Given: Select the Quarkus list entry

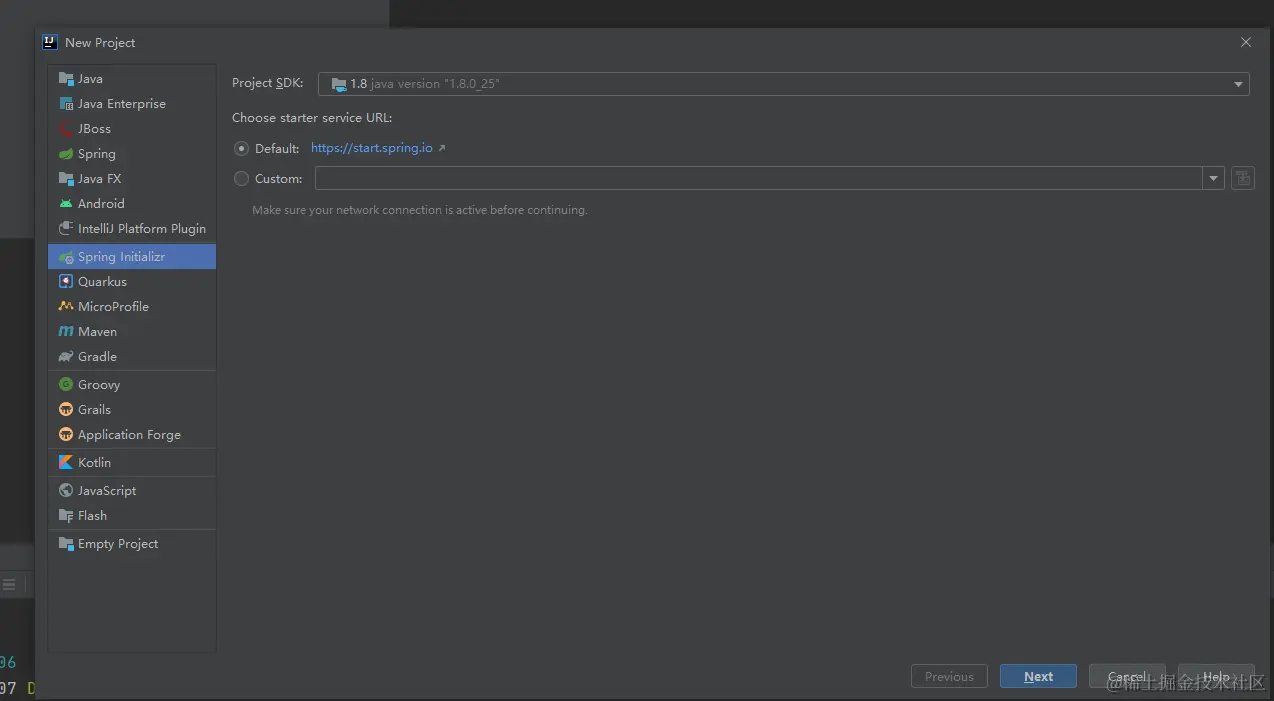Looking at the screenshot, I should pyautogui.click(x=132, y=282).
